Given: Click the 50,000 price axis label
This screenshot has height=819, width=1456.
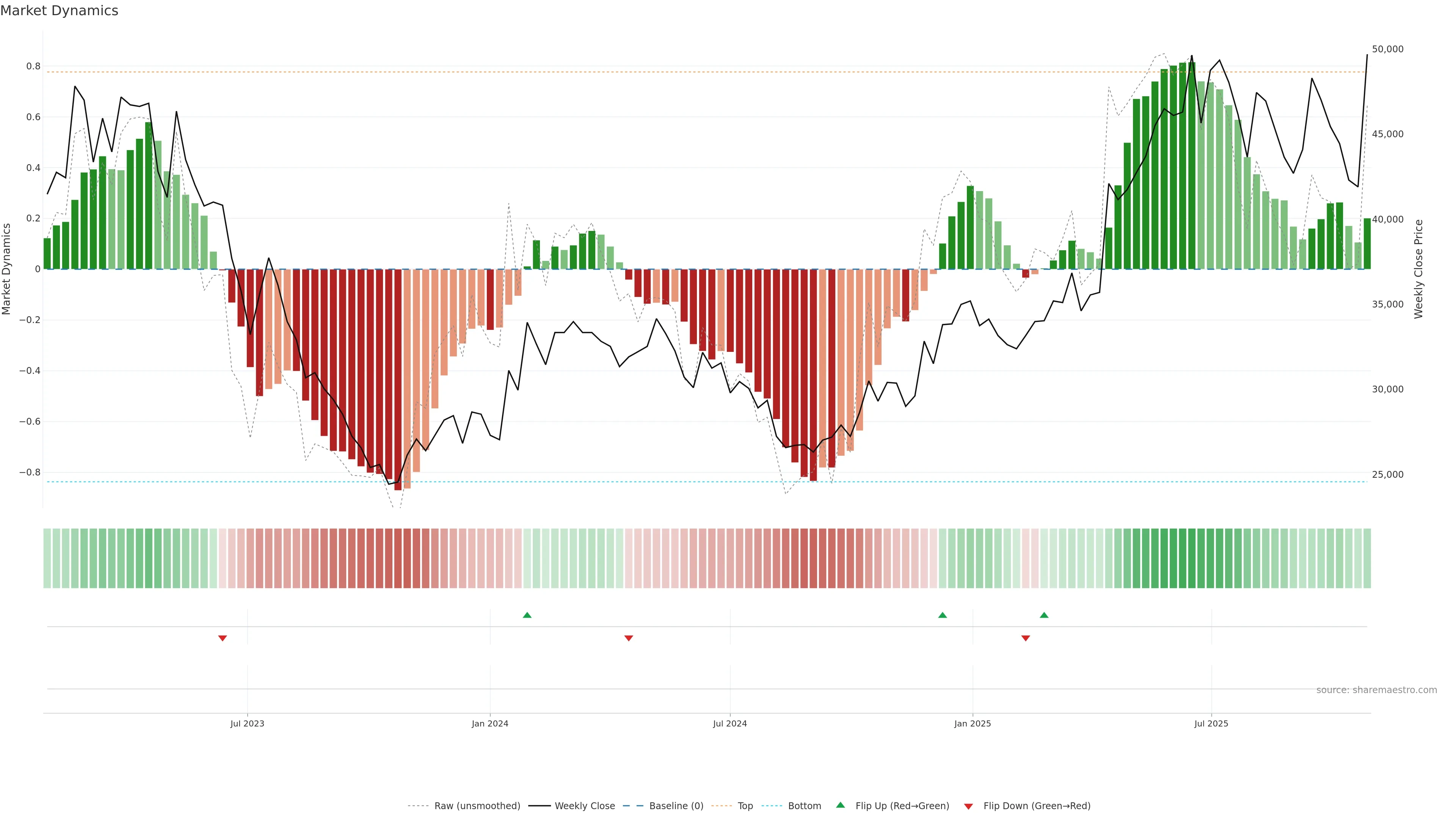Looking at the screenshot, I should pos(1388,49).
